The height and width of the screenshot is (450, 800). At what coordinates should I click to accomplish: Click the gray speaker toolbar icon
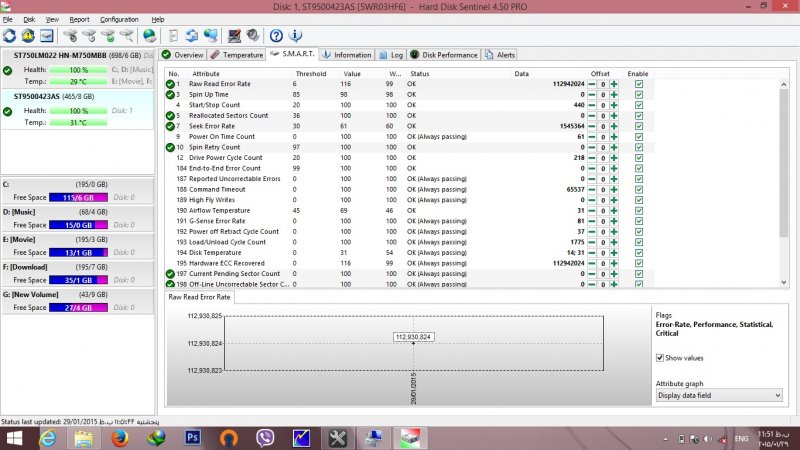click(253, 36)
